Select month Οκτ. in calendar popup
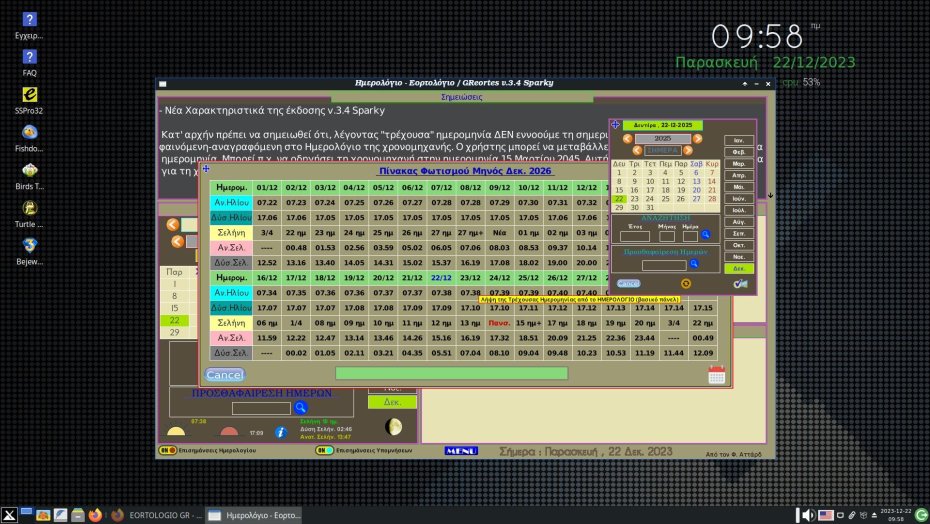 [739, 245]
